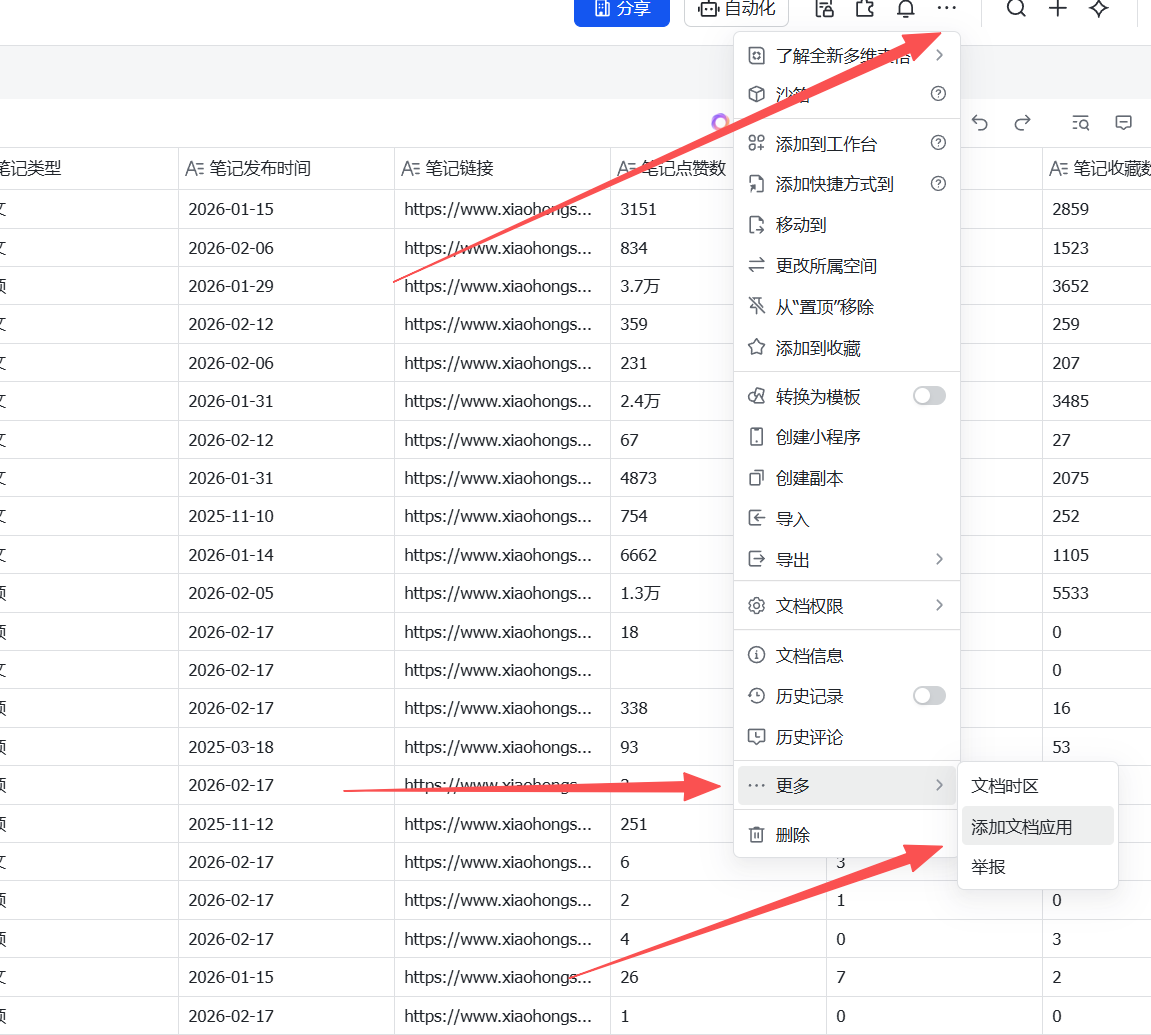Open the extension puzzle icon

[x=865, y=9]
